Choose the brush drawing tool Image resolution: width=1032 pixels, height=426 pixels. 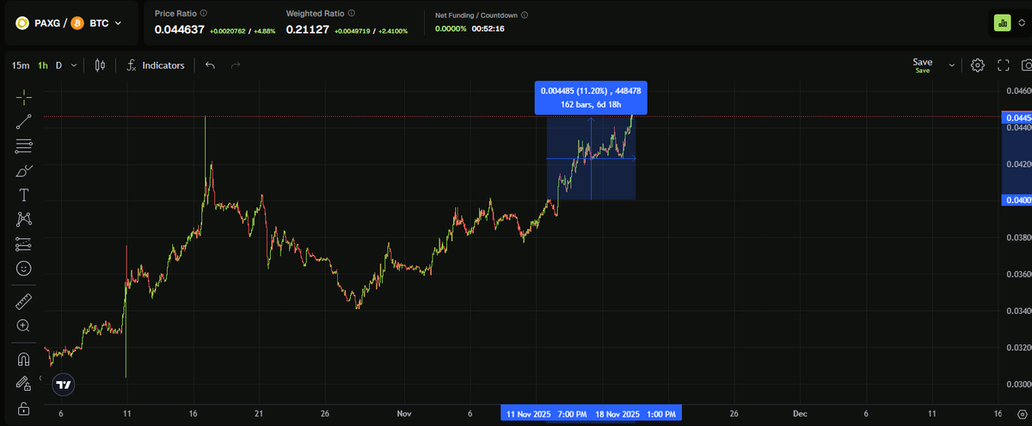tap(24, 171)
